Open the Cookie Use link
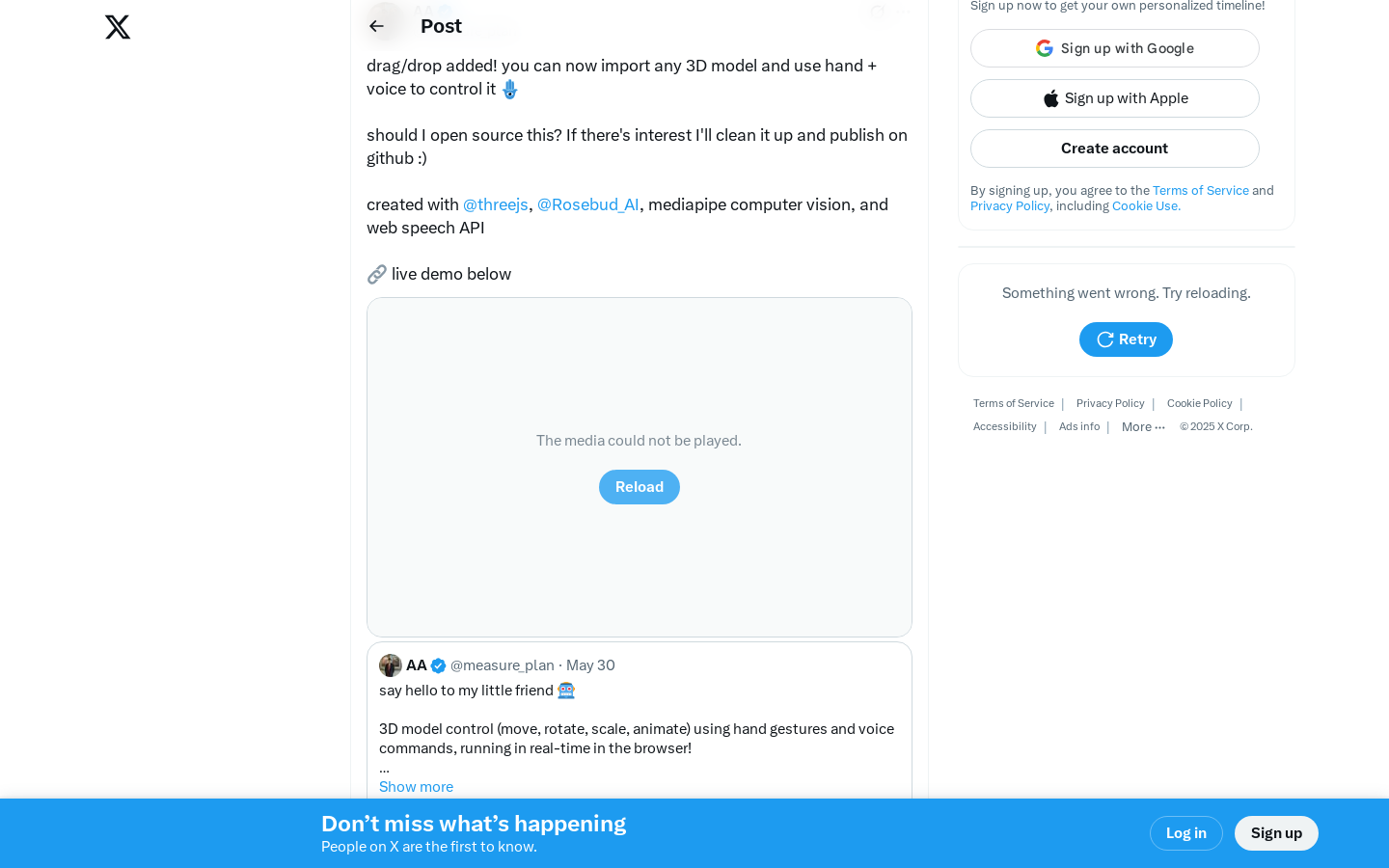1389x868 pixels. tap(1146, 206)
